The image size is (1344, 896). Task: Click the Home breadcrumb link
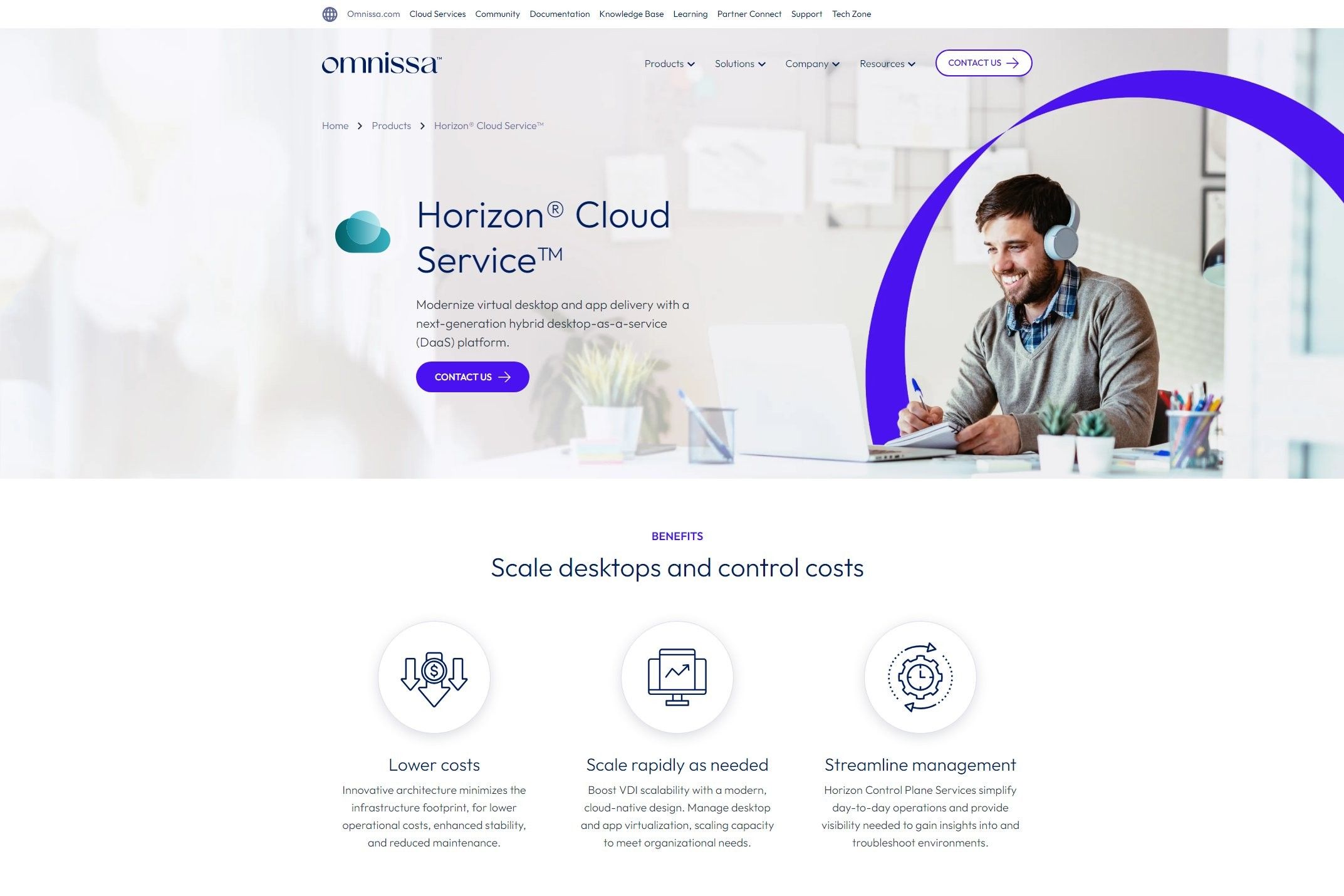pos(335,125)
